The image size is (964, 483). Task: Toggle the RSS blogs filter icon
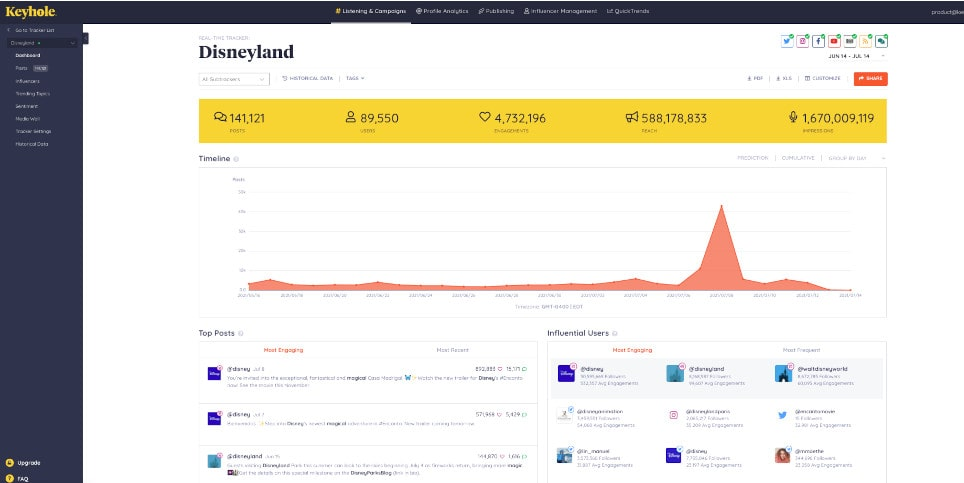(x=866, y=41)
